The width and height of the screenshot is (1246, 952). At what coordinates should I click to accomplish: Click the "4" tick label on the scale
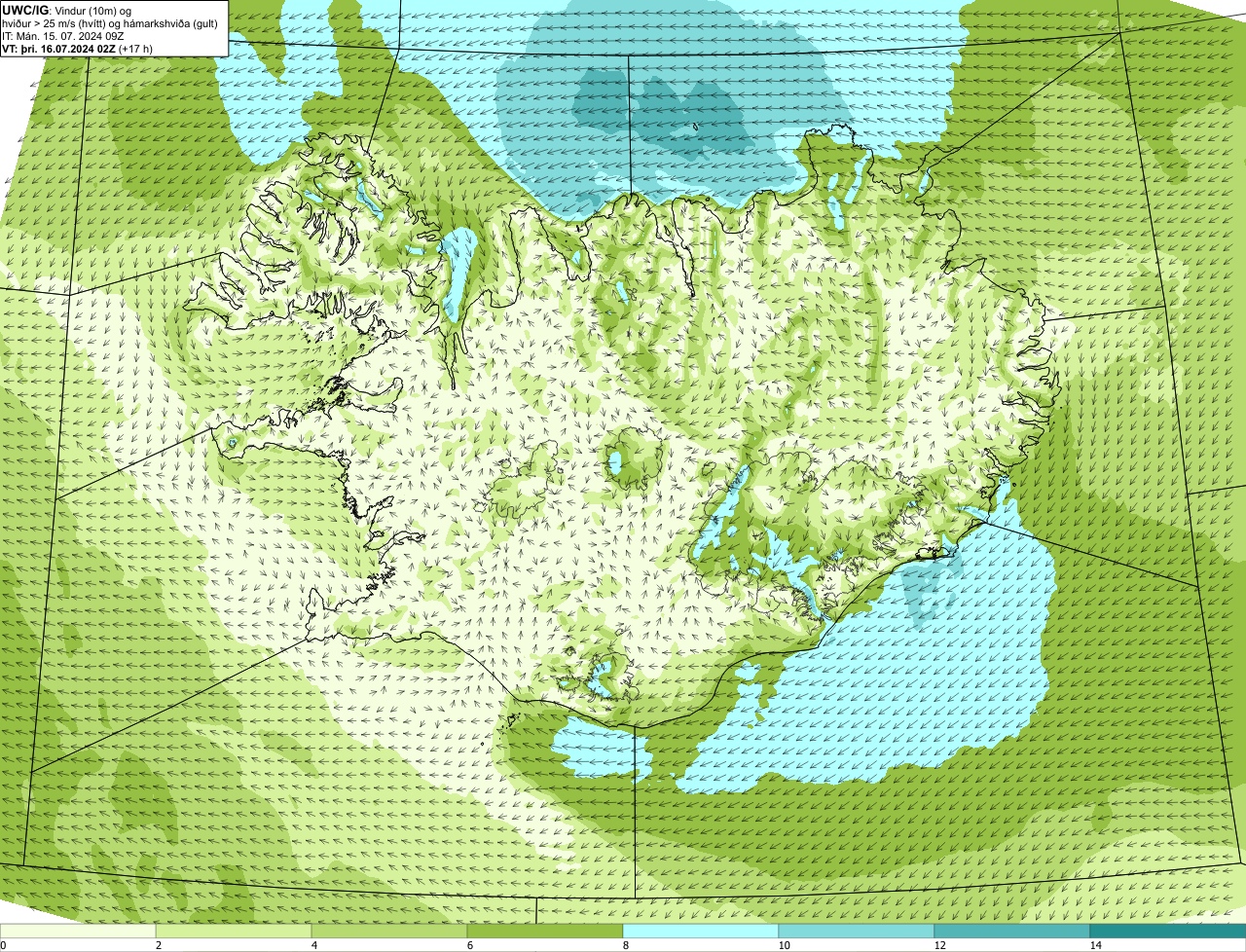coord(314,945)
